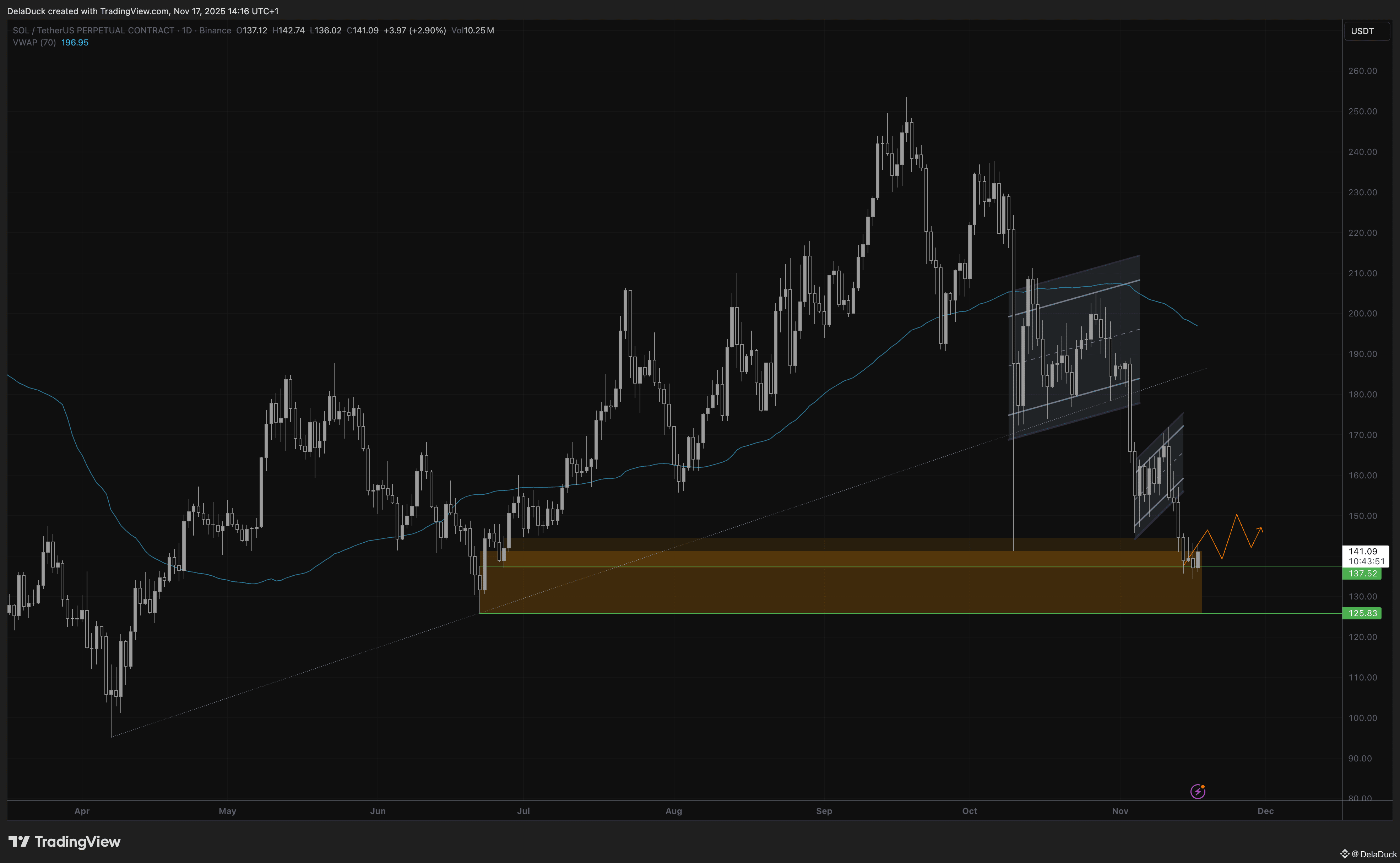
Task: Click the VWAP value 196.95
Action: pos(75,43)
